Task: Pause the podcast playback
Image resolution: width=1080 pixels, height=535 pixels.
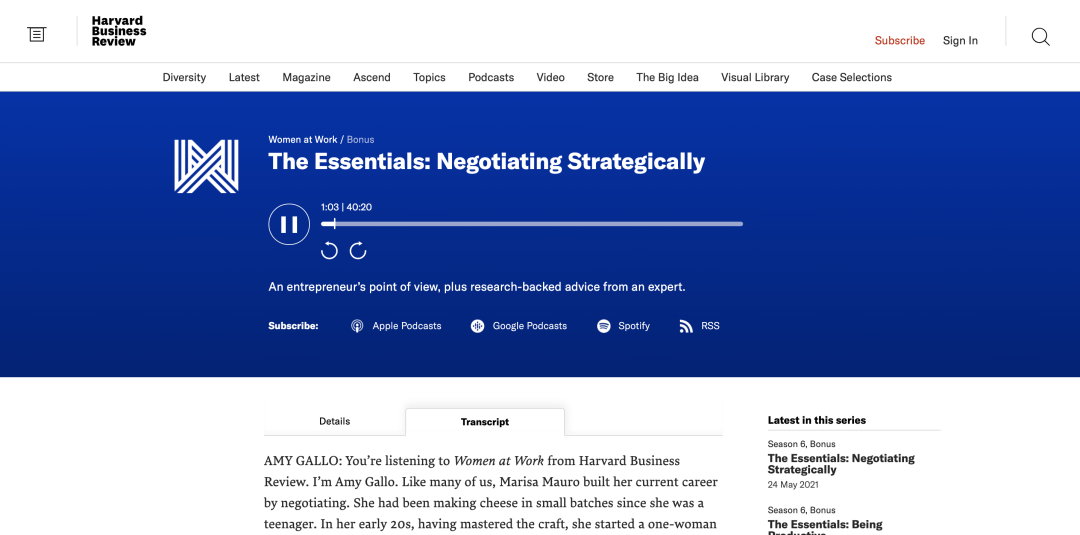Action: [289, 224]
